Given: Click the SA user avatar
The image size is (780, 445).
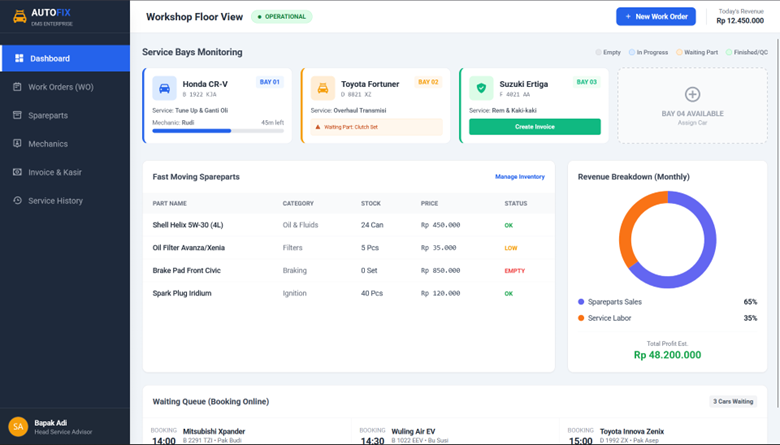Looking at the screenshot, I should [18, 426].
